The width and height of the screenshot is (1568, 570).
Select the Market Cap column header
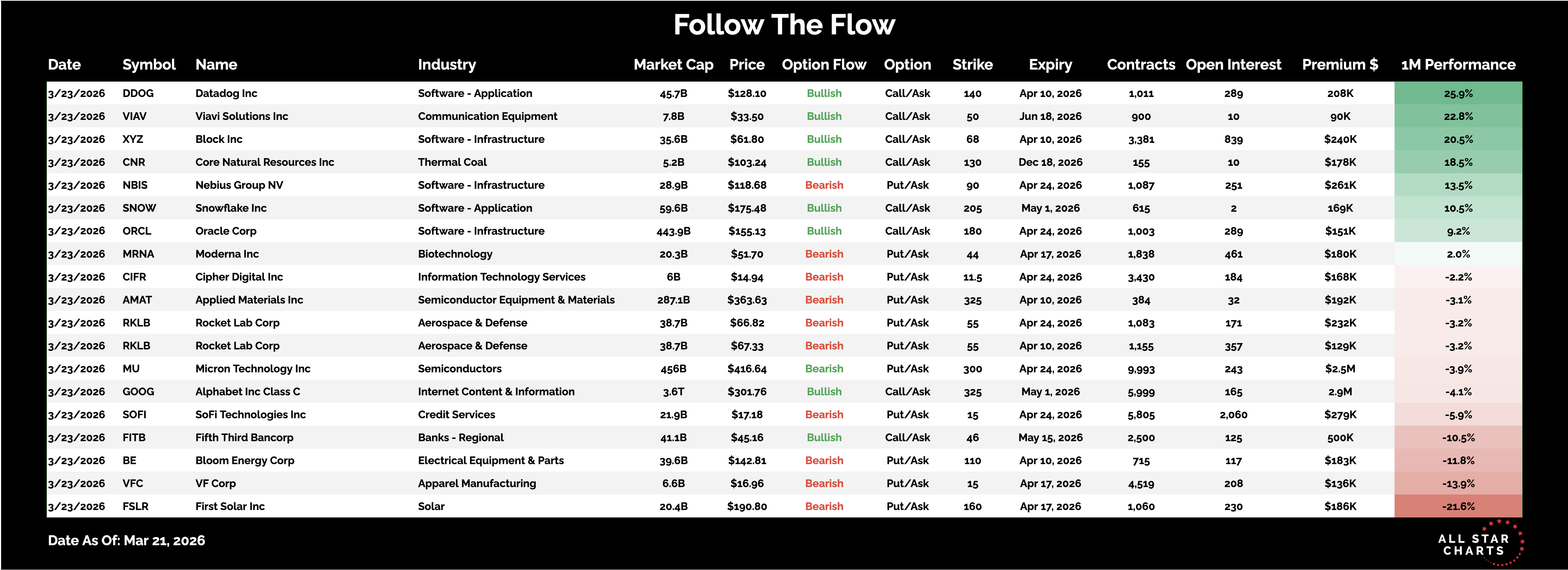673,64
